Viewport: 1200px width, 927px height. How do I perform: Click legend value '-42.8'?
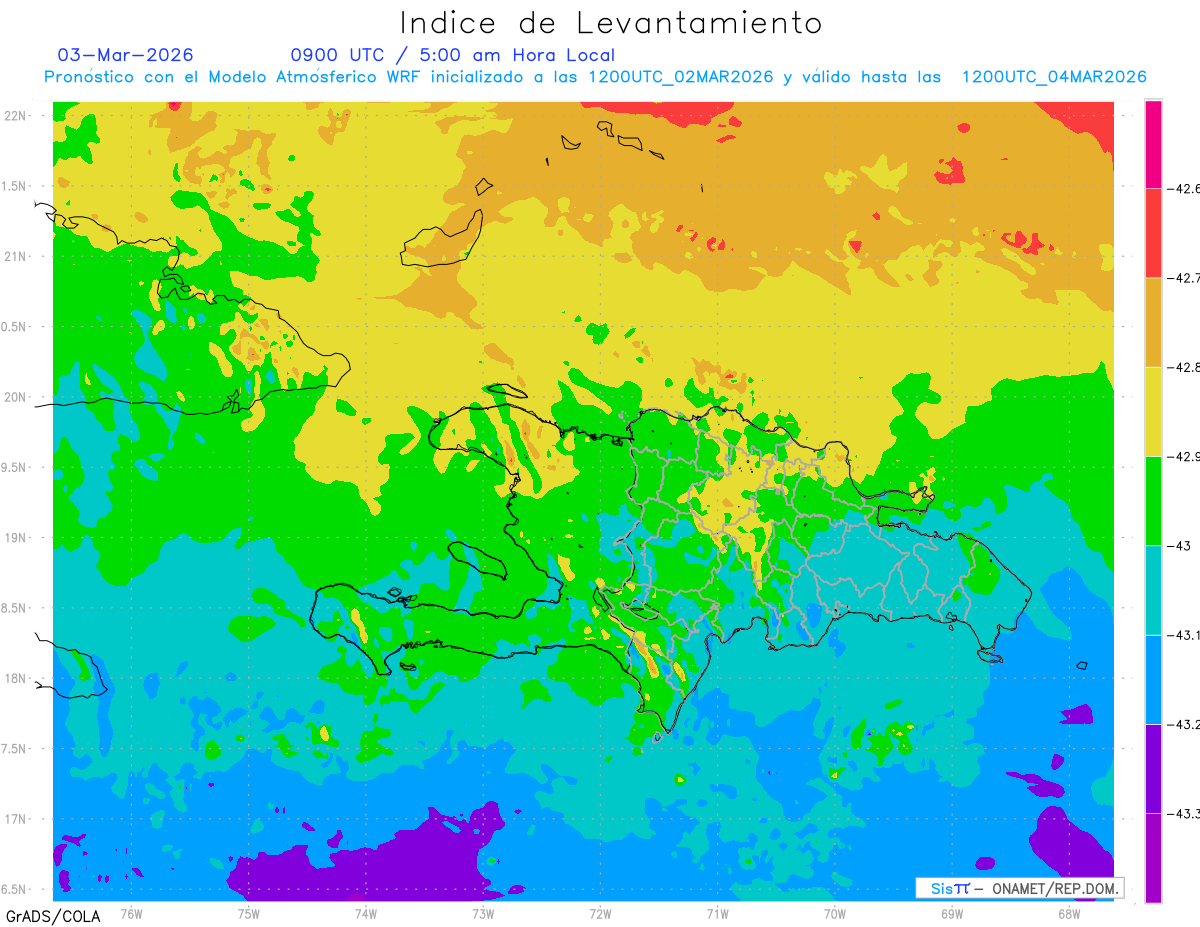coord(1183,367)
